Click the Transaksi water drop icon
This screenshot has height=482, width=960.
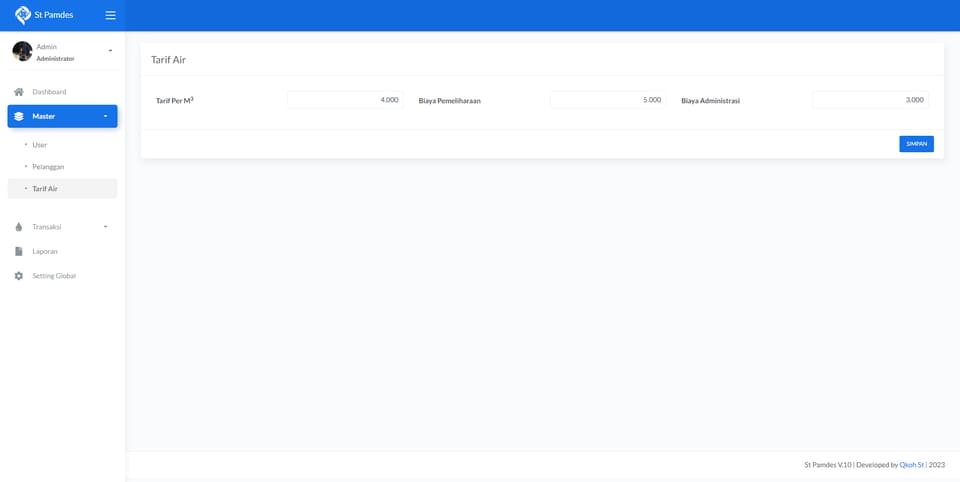pyautogui.click(x=18, y=227)
